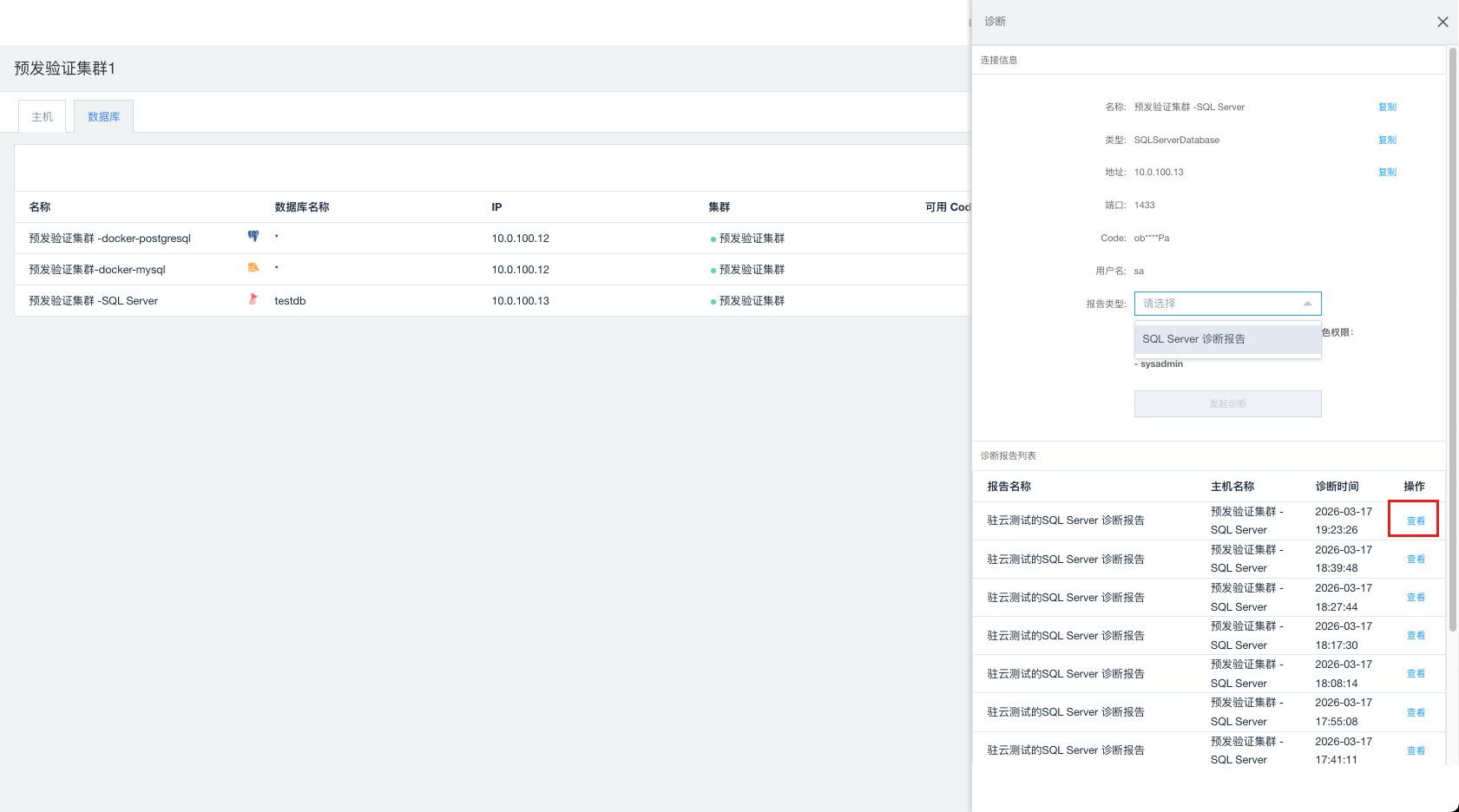
Task: Click the SQL Server database type icon
Action: click(x=253, y=299)
